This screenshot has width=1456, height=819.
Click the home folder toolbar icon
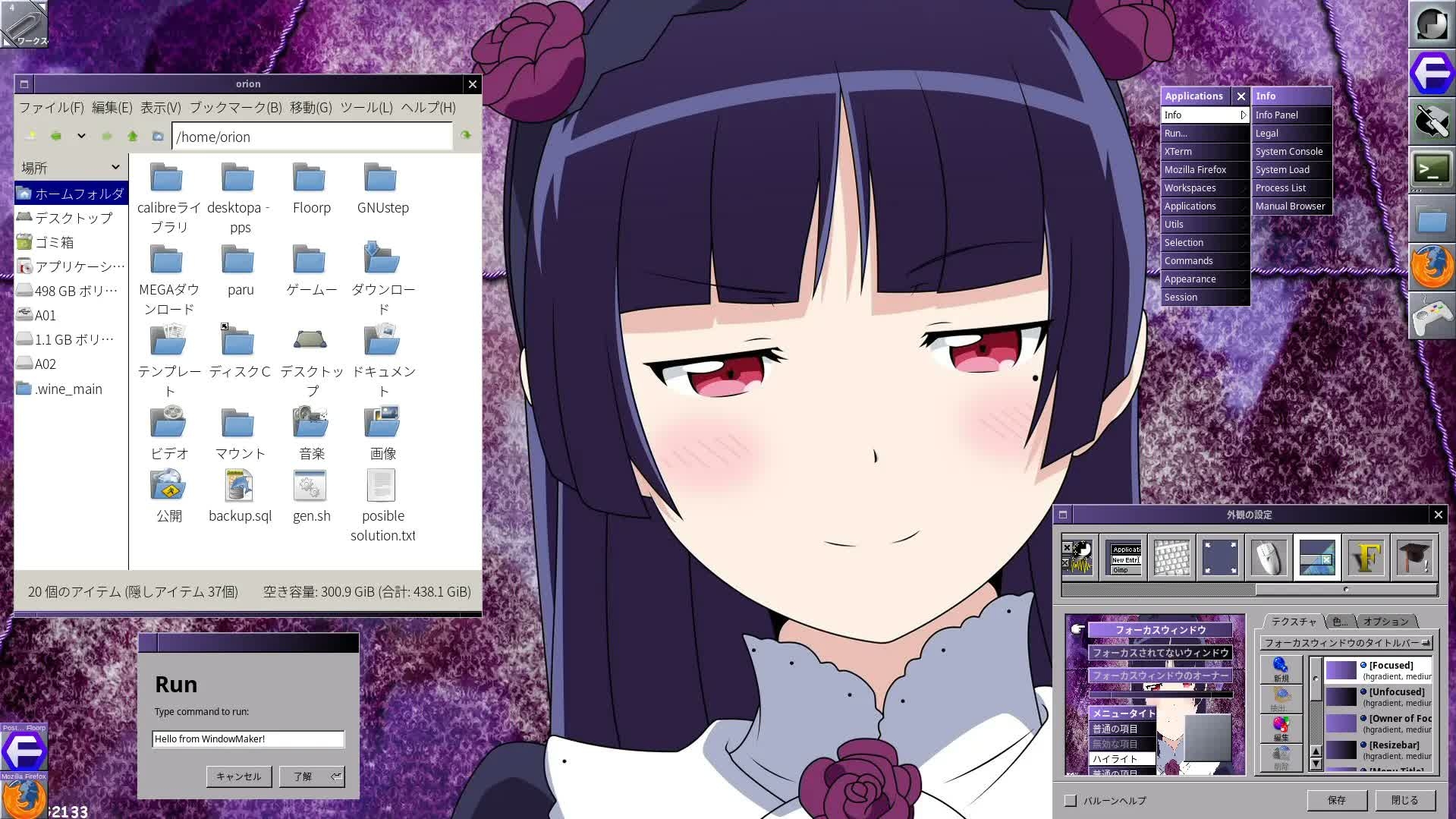[158, 137]
